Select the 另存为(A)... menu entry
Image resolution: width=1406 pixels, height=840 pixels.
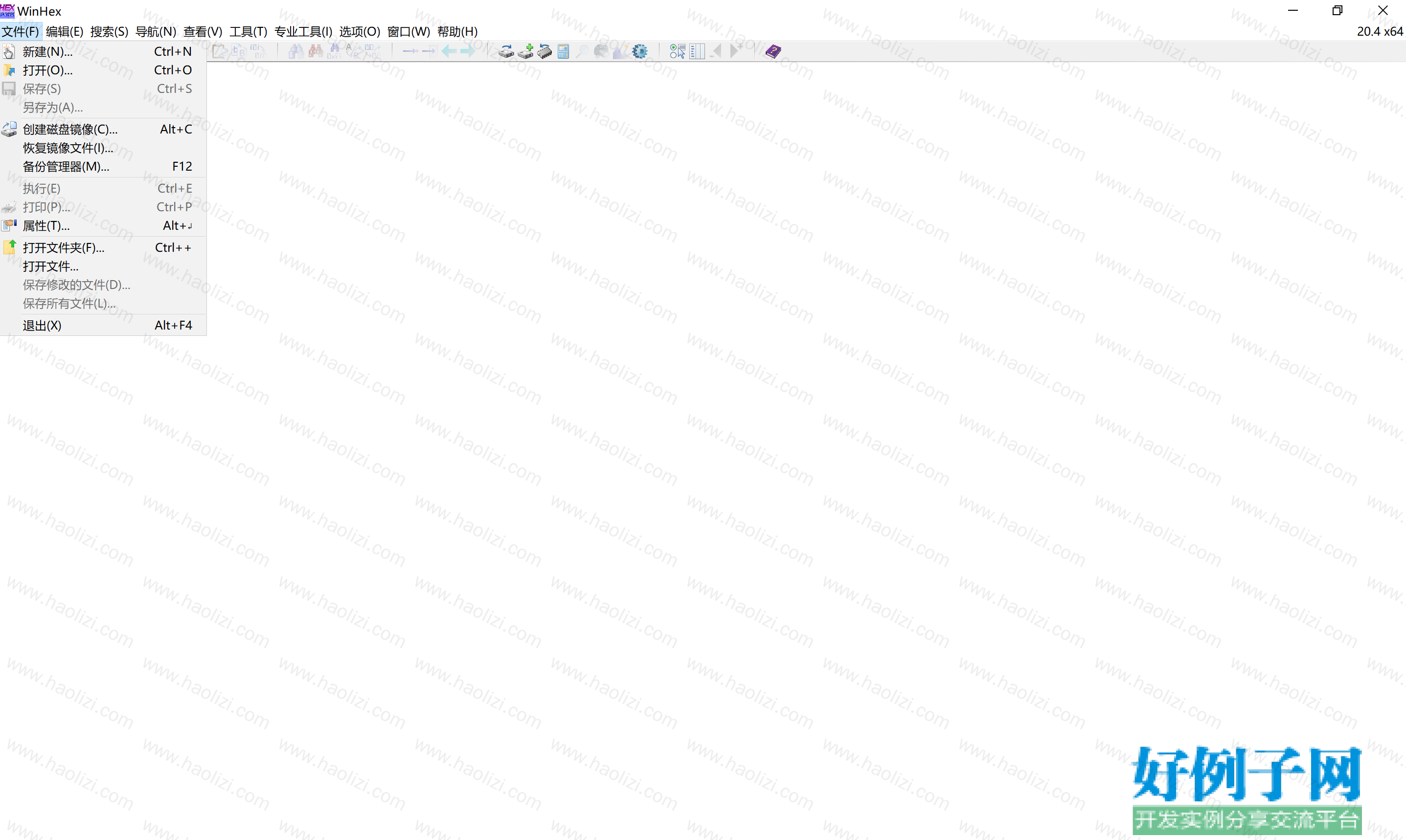pos(103,108)
